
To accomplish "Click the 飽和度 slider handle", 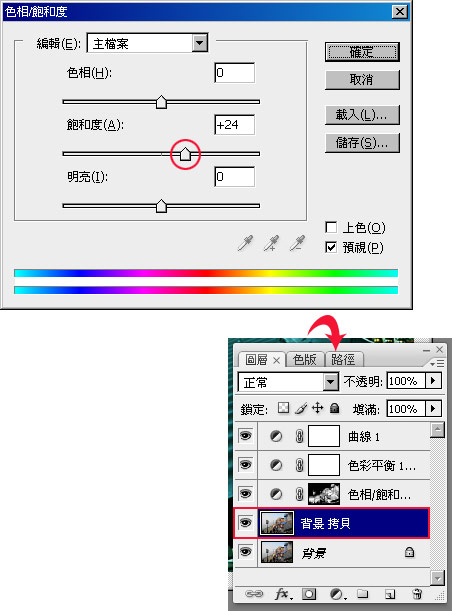I will (185, 154).
